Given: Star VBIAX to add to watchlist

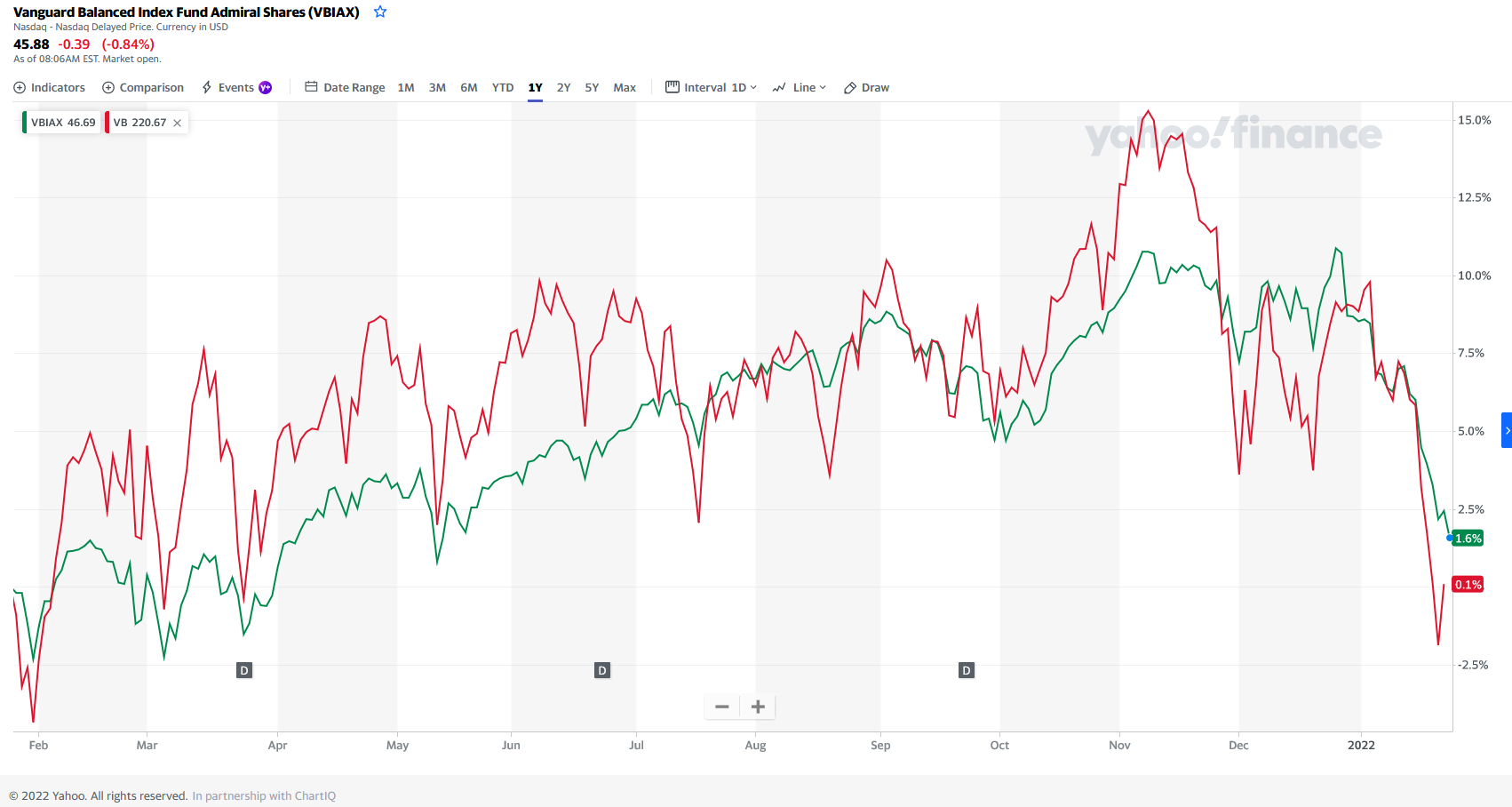Looking at the screenshot, I should (x=380, y=12).
